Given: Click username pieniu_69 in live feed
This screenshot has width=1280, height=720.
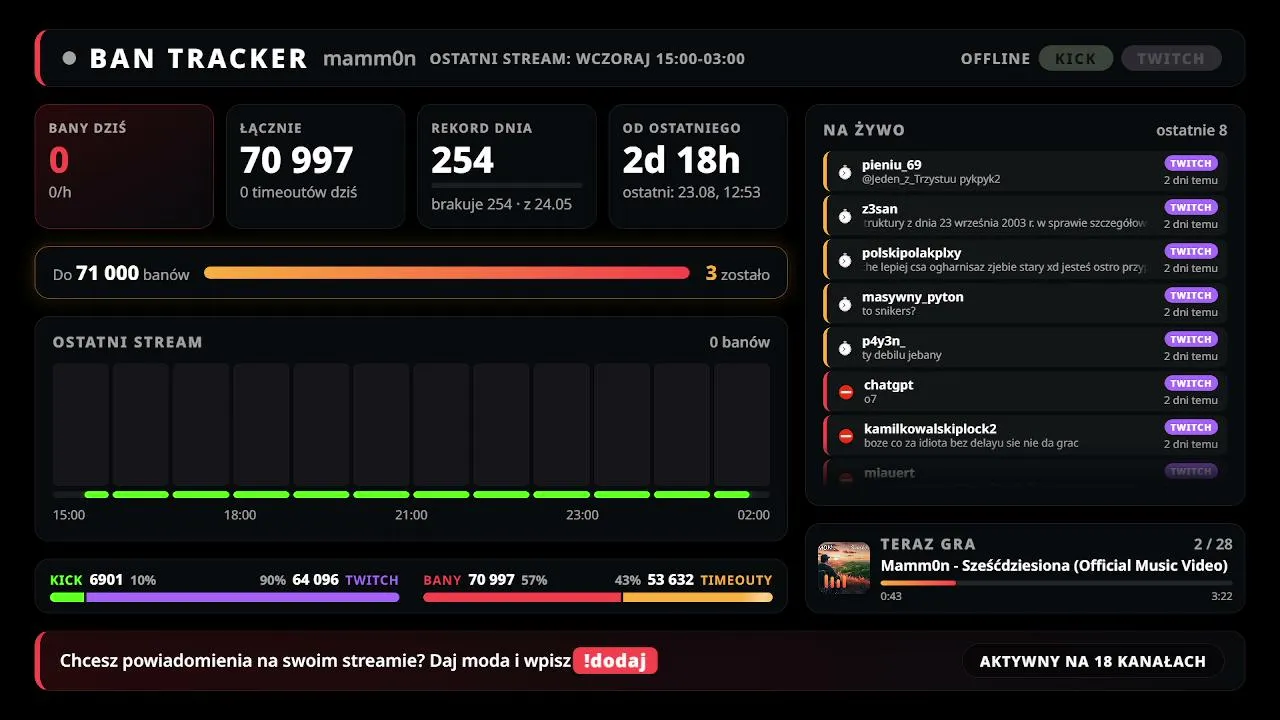Looking at the screenshot, I should tap(892, 164).
